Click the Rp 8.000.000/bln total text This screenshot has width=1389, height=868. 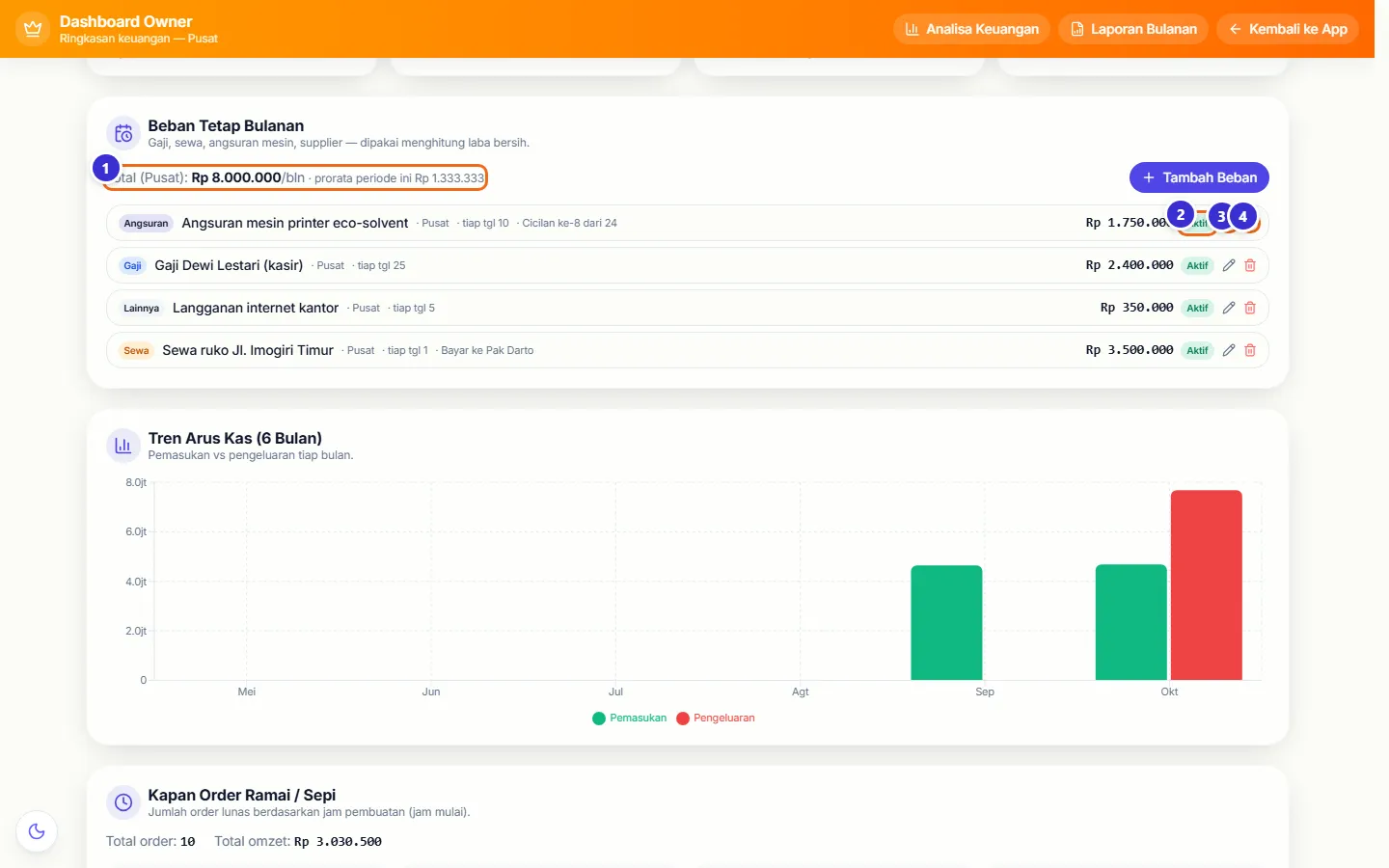coord(248,177)
